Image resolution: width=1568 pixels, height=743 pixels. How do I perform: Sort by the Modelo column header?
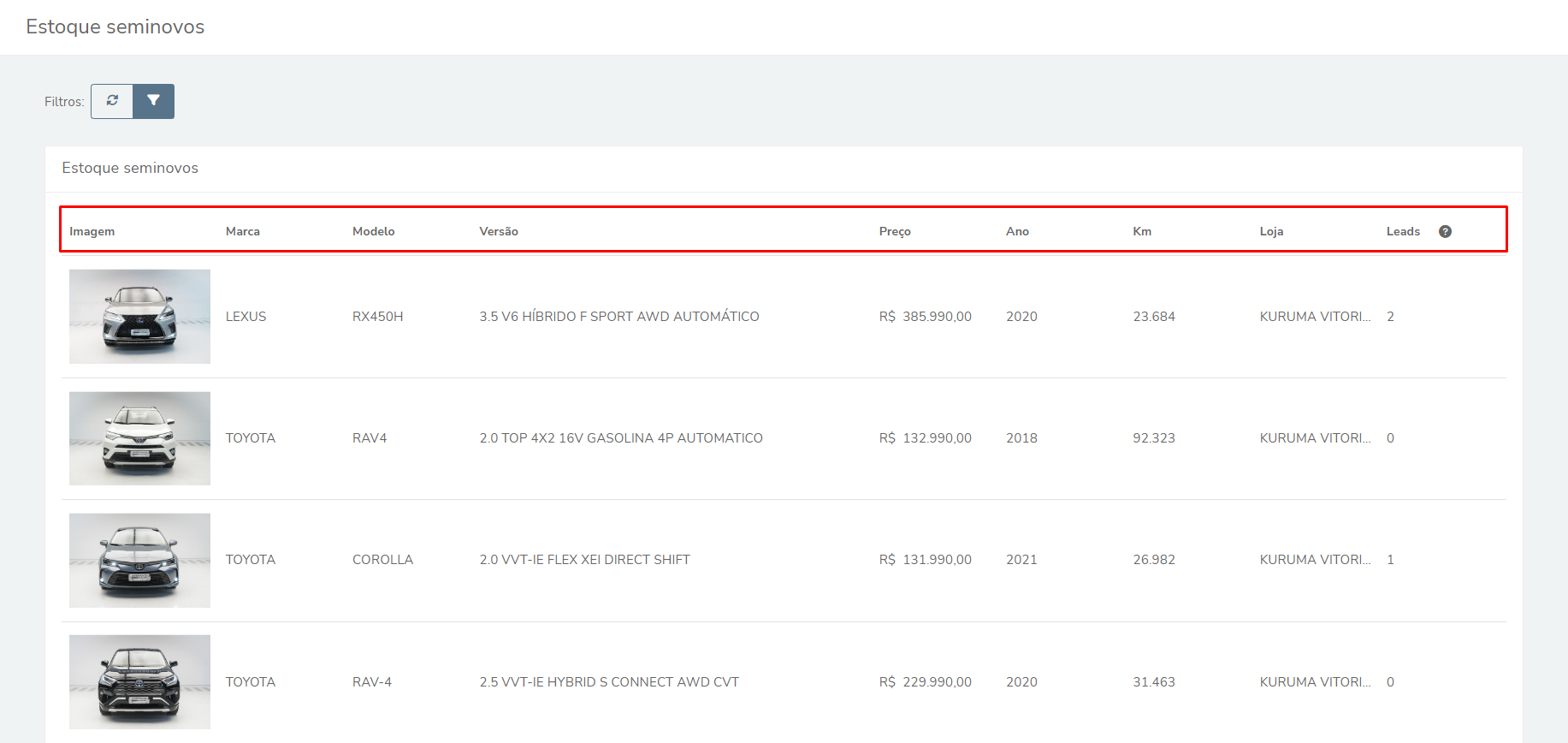(x=374, y=231)
